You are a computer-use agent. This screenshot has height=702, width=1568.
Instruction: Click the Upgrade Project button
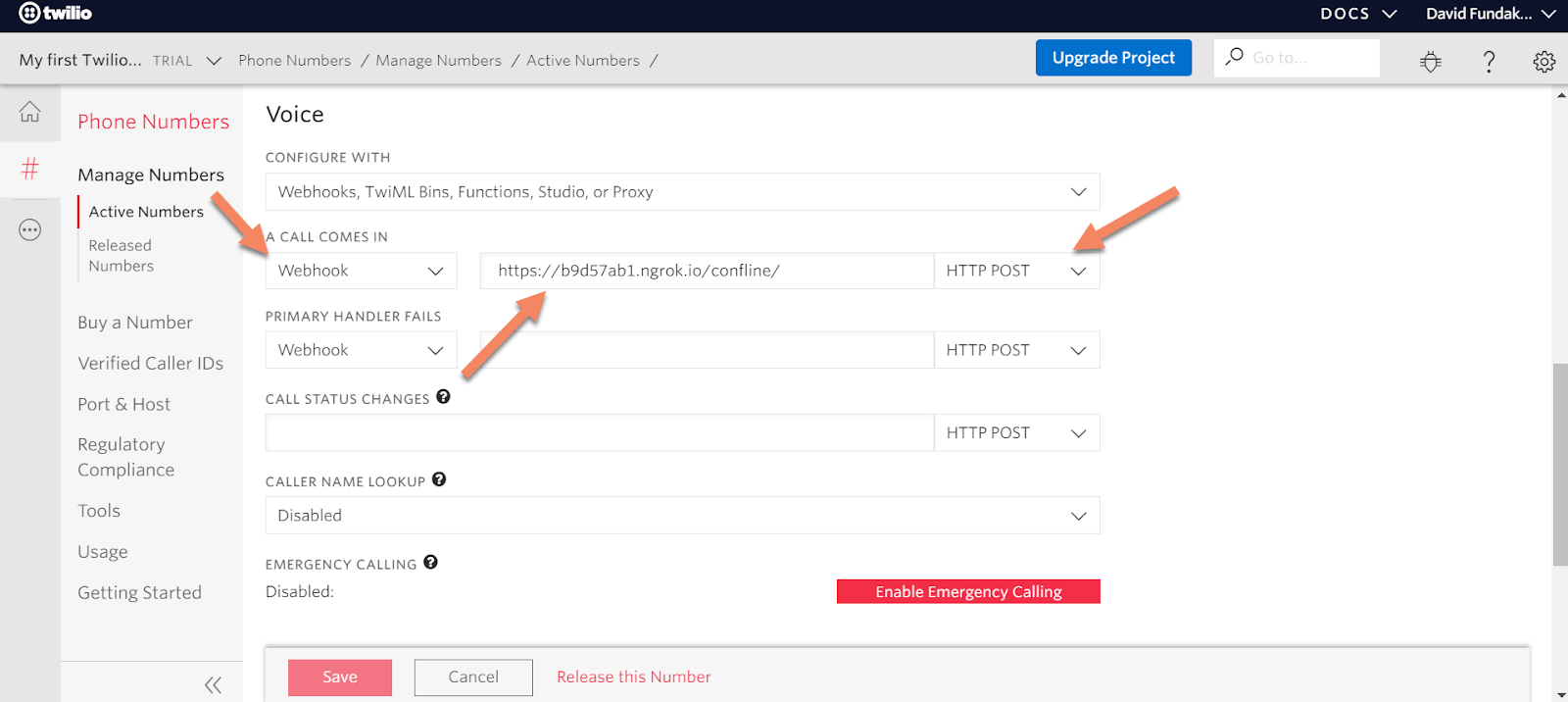tap(1113, 58)
